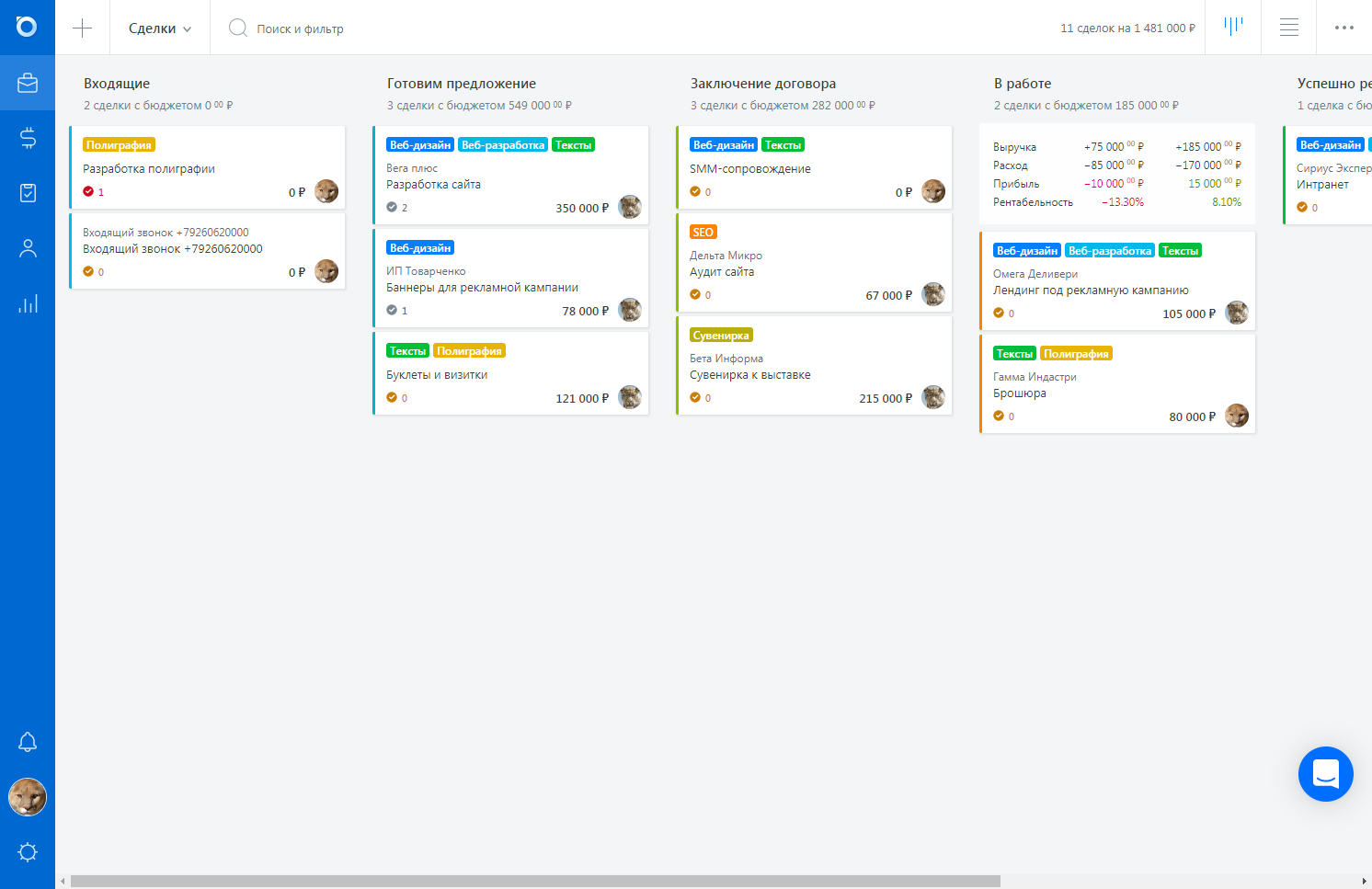Open the Буклеты и визитки deal

click(437, 375)
